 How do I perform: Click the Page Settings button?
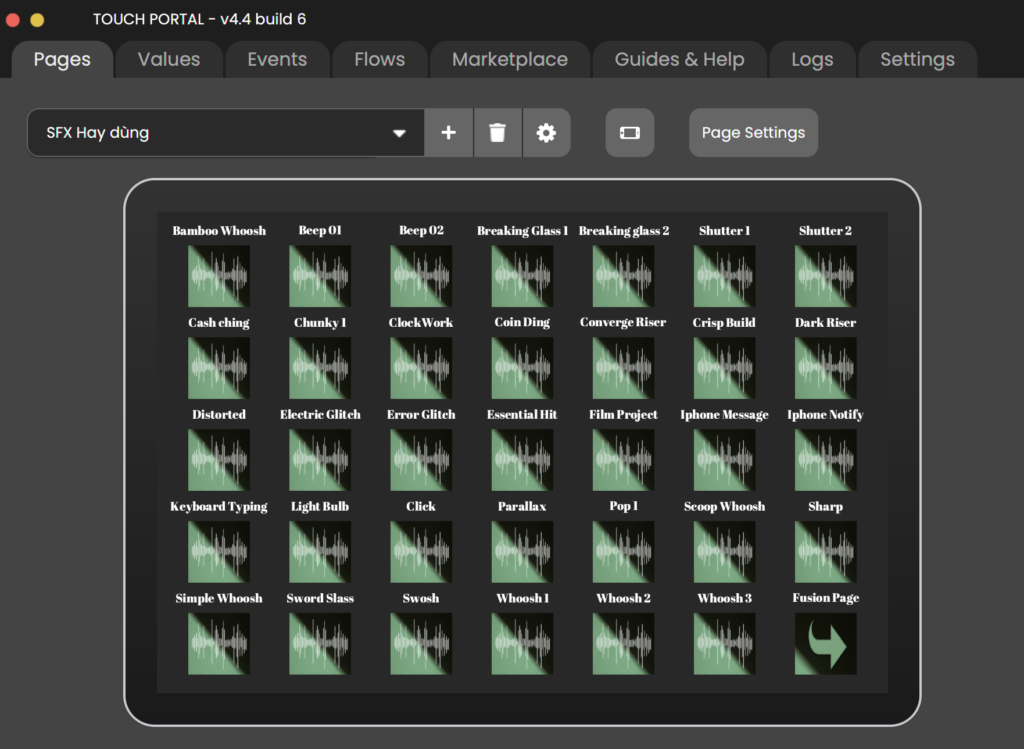(x=753, y=133)
